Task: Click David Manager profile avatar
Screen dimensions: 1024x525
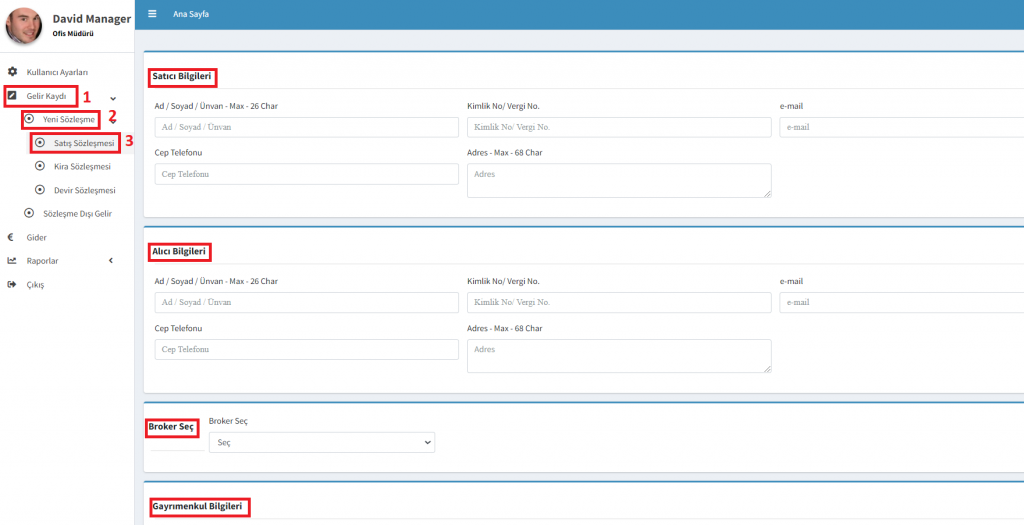Action: (24, 26)
